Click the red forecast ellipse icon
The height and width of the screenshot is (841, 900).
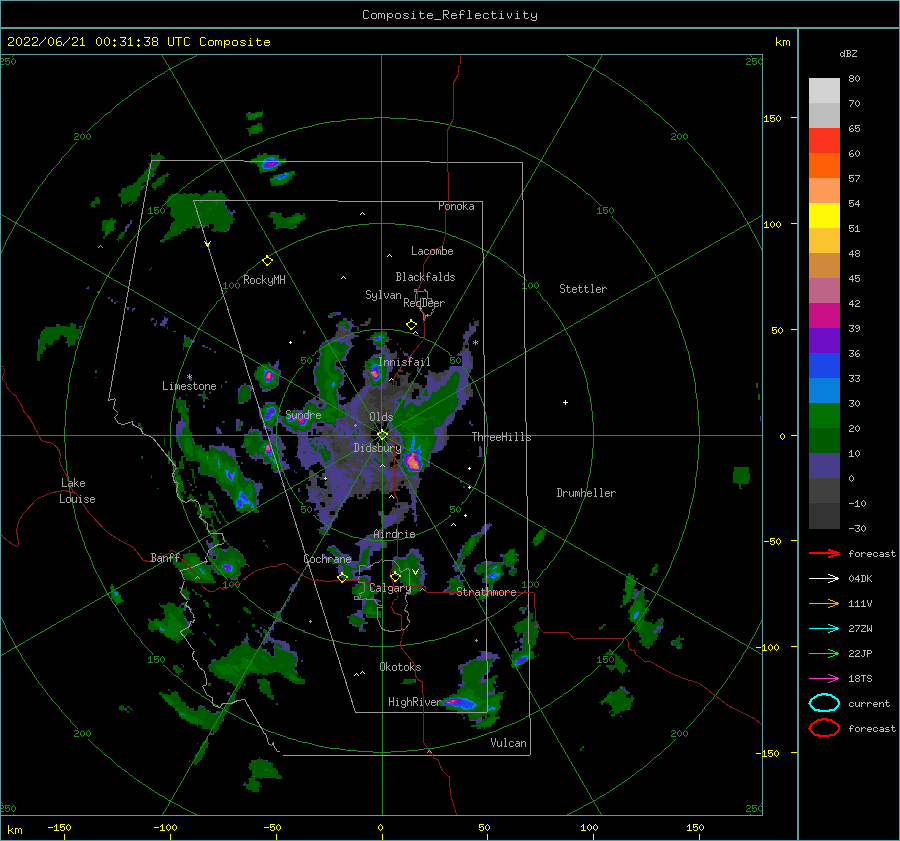(824, 728)
